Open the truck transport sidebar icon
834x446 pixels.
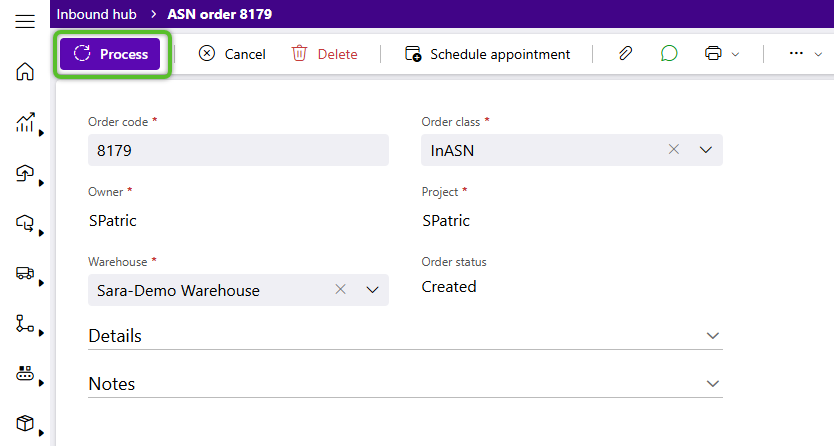tap(25, 273)
